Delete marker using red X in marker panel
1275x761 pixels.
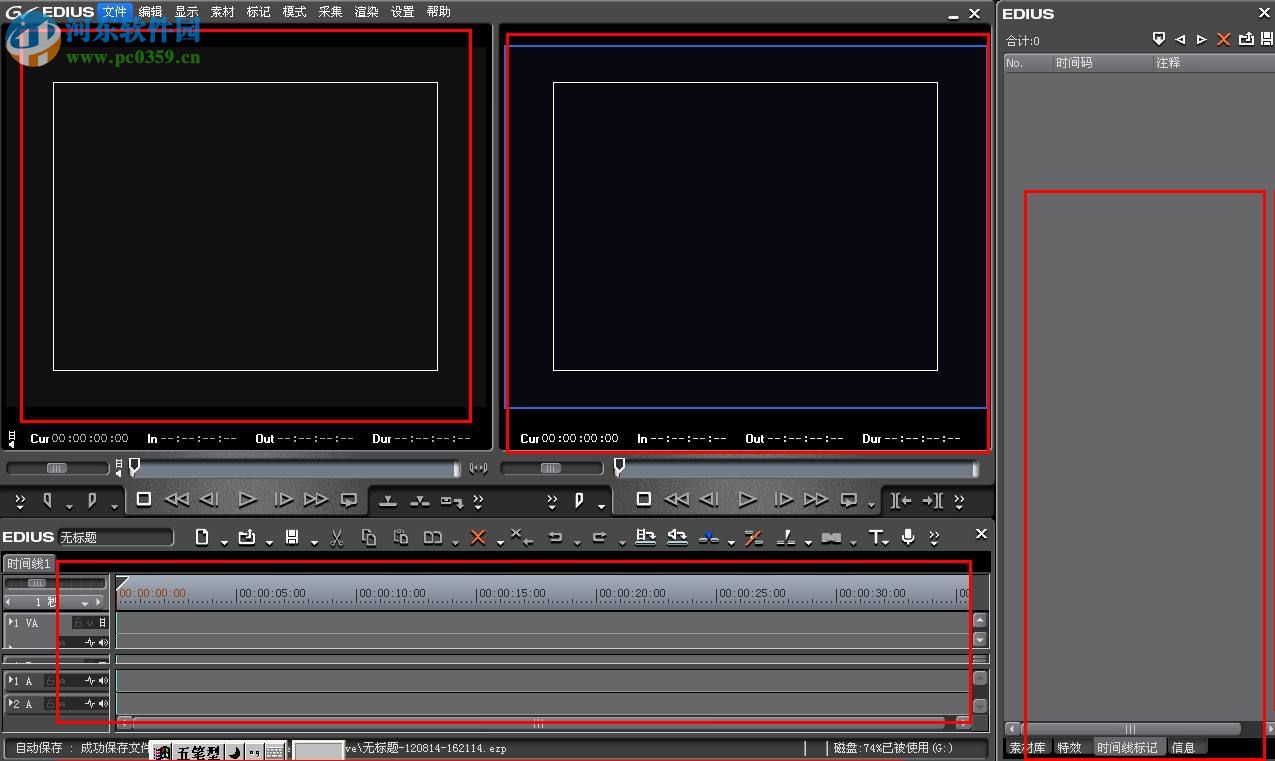click(1223, 39)
